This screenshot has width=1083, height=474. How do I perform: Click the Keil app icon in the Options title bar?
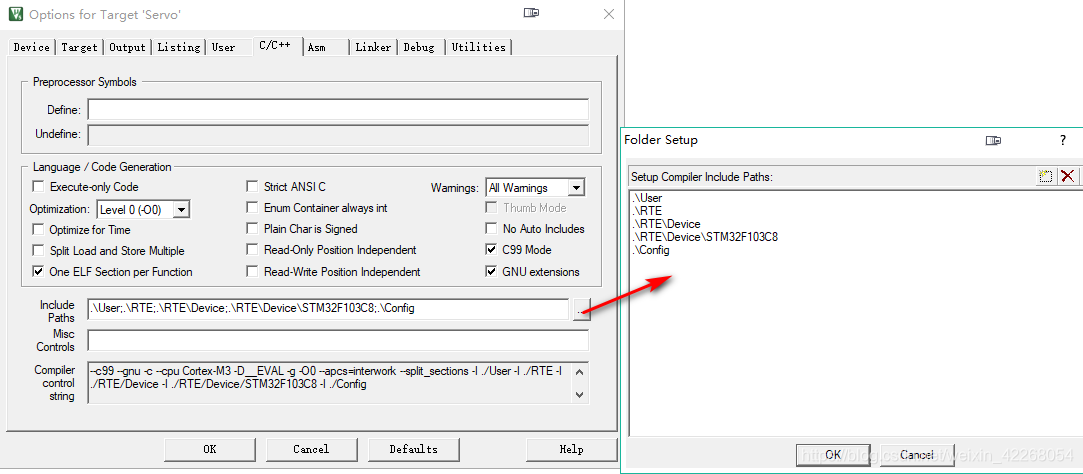click(16, 13)
